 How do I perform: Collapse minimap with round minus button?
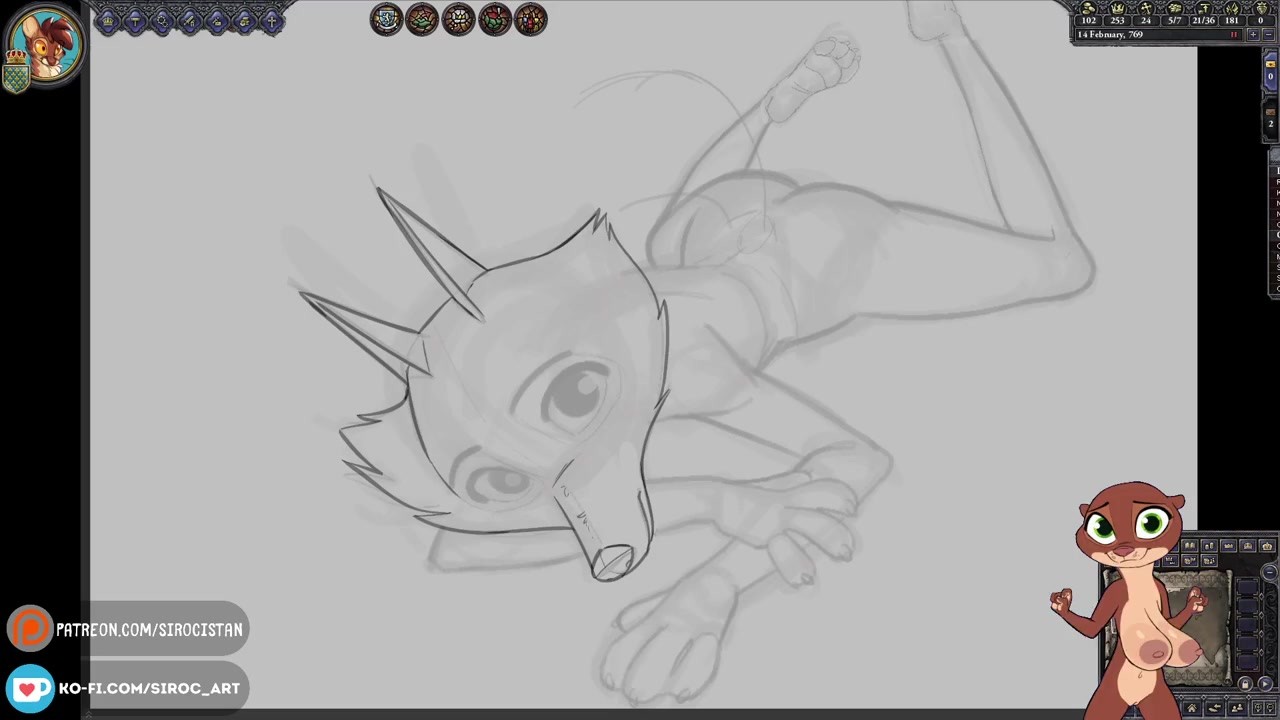coord(1269,573)
